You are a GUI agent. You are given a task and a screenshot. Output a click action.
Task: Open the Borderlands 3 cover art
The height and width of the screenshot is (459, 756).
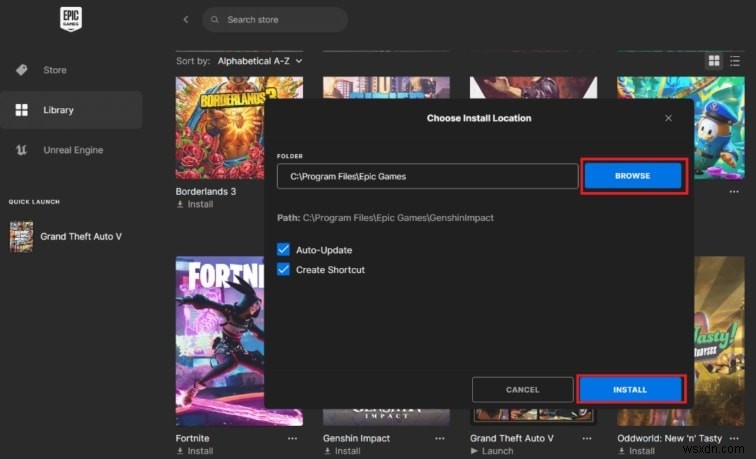coord(220,128)
